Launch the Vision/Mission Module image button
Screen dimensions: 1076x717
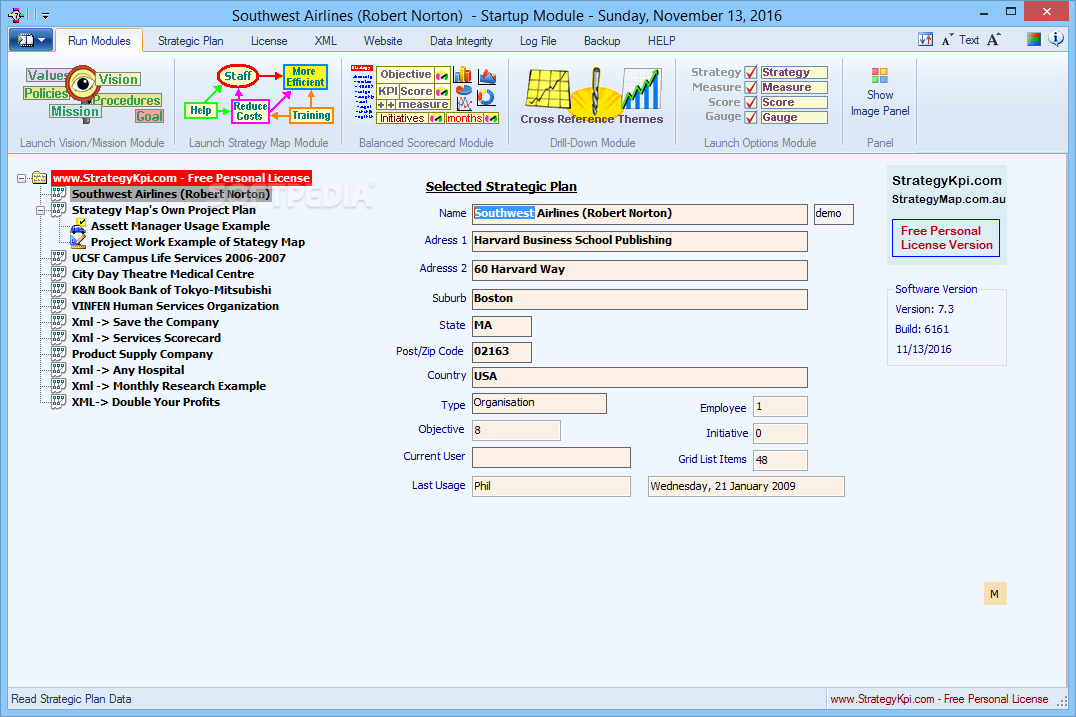click(x=93, y=95)
